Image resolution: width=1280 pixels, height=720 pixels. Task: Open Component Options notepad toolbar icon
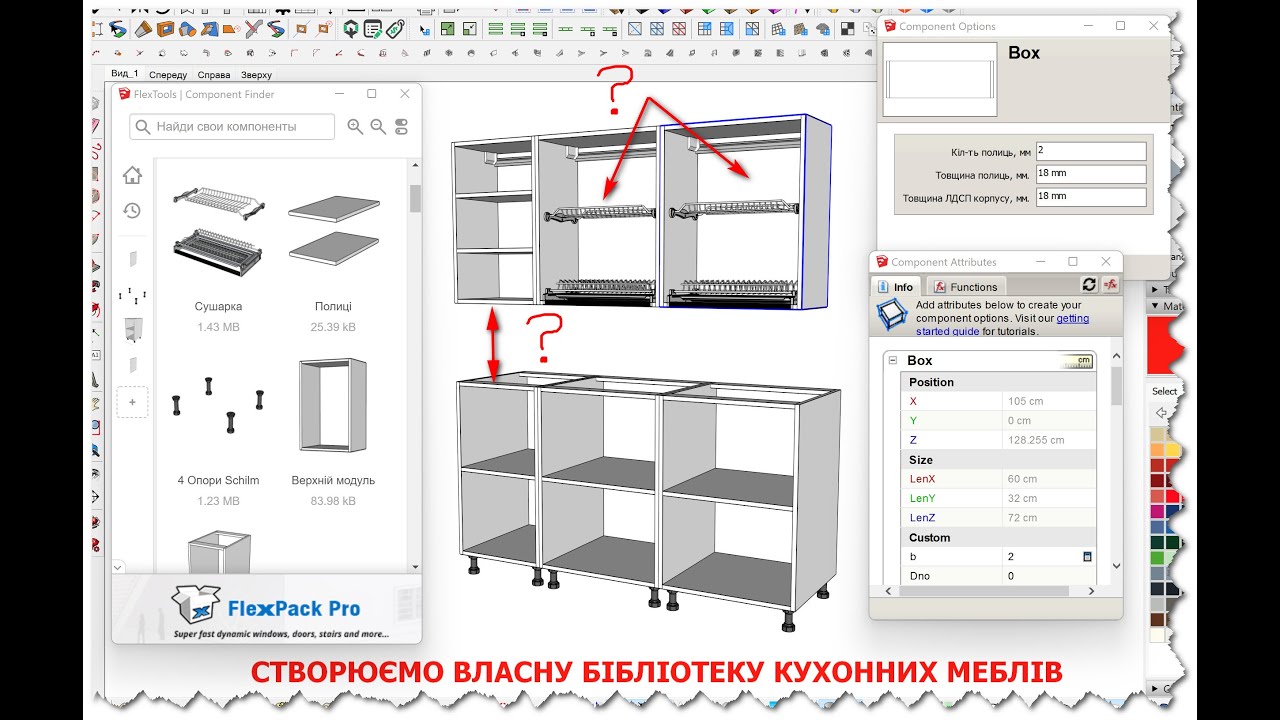[x=373, y=29]
